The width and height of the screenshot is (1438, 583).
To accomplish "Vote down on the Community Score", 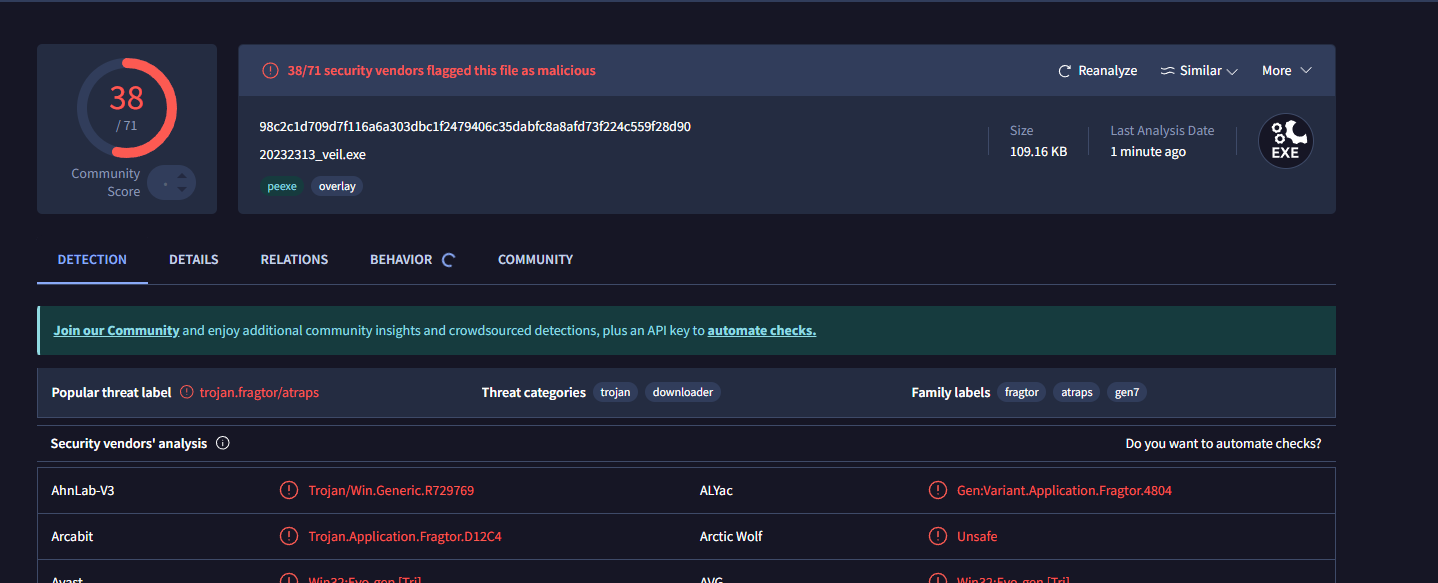I will point(181,190).
